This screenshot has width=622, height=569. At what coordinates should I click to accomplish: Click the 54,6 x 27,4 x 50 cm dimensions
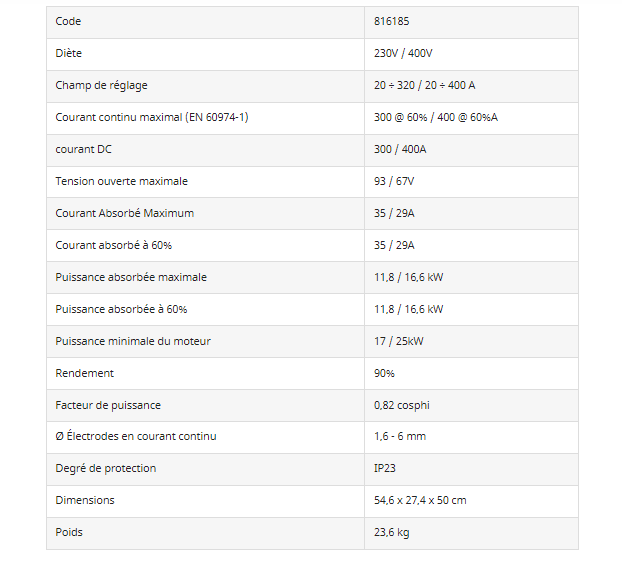click(420, 500)
